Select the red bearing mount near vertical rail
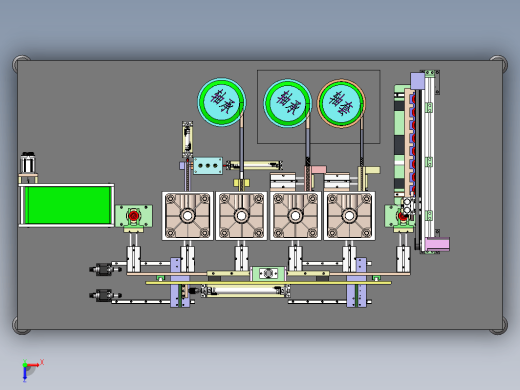 [x=402, y=216]
